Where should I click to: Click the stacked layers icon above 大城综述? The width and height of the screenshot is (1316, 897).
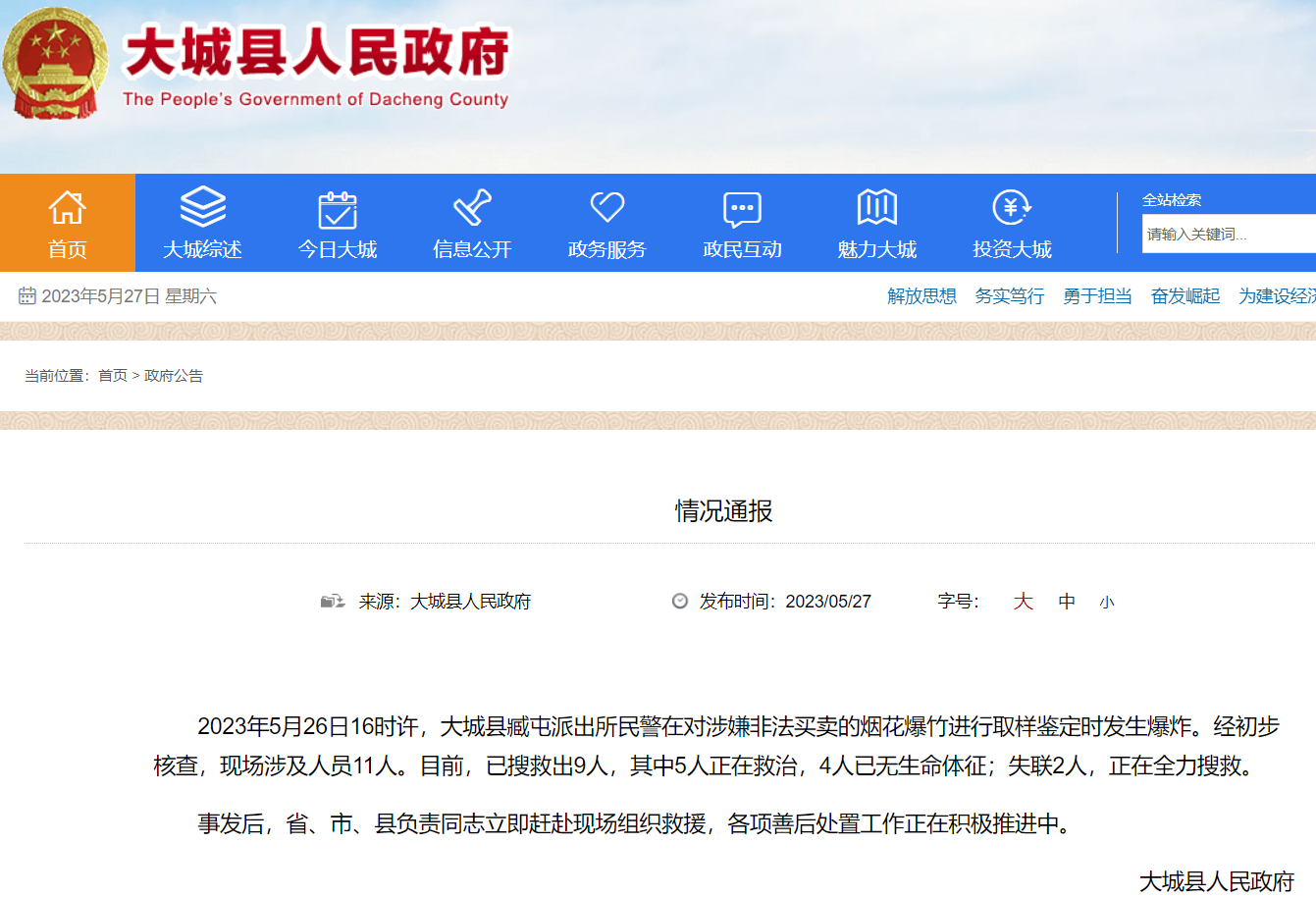pos(202,207)
